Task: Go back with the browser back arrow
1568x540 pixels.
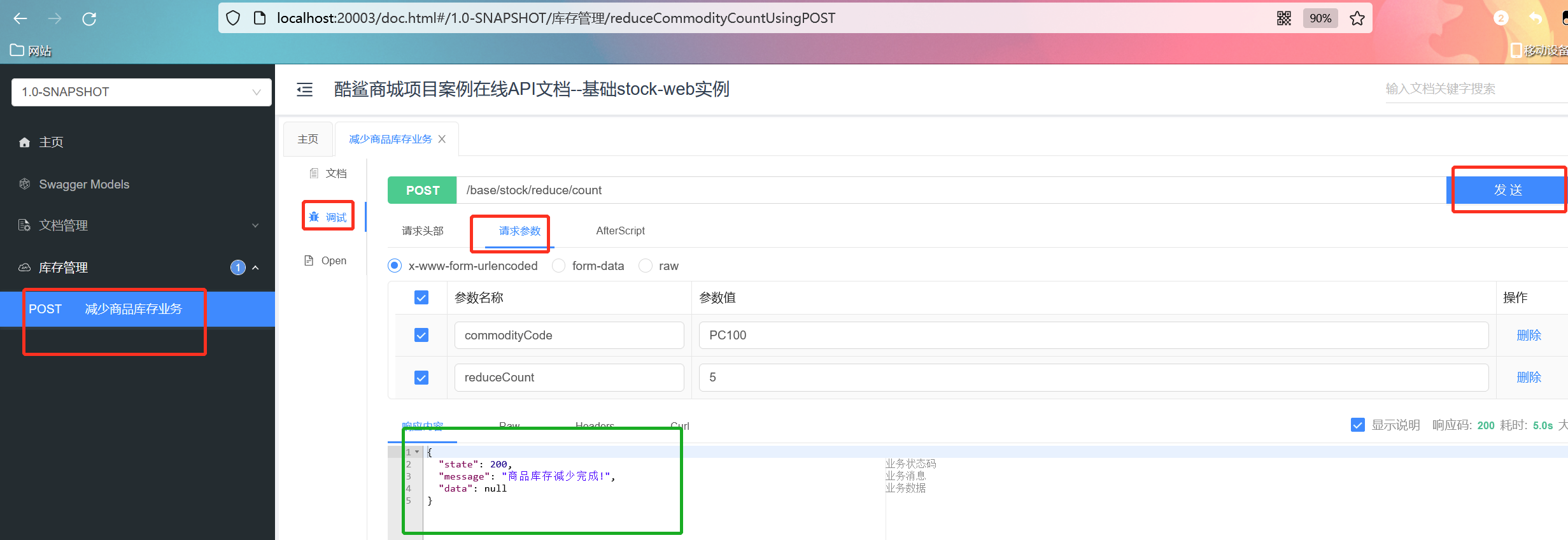Action: click(x=20, y=18)
